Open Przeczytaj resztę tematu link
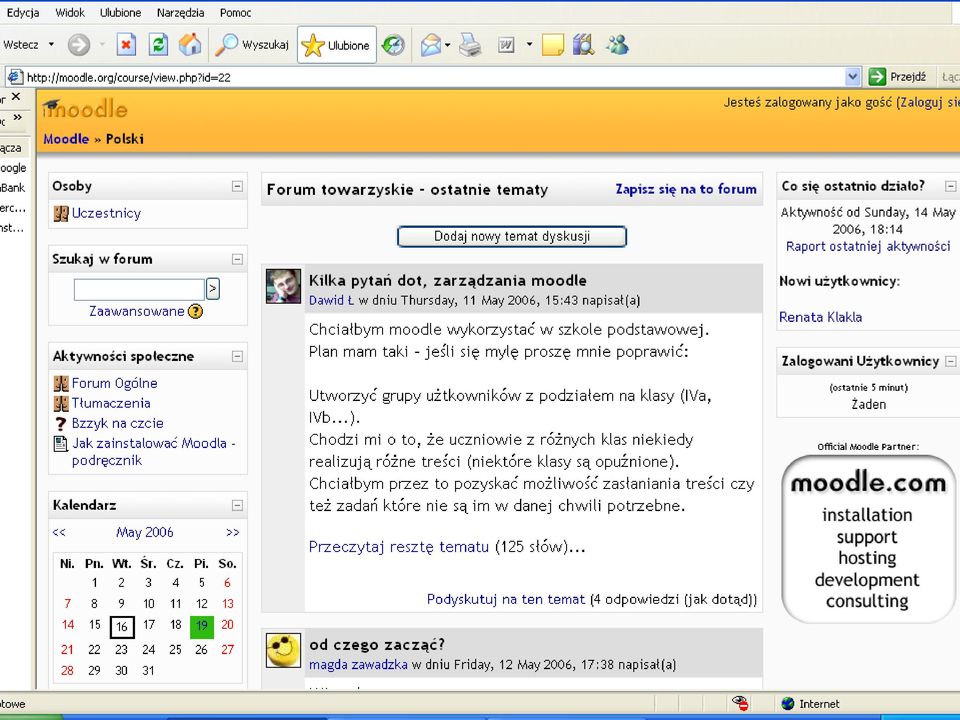 click(x=399, y=546)
